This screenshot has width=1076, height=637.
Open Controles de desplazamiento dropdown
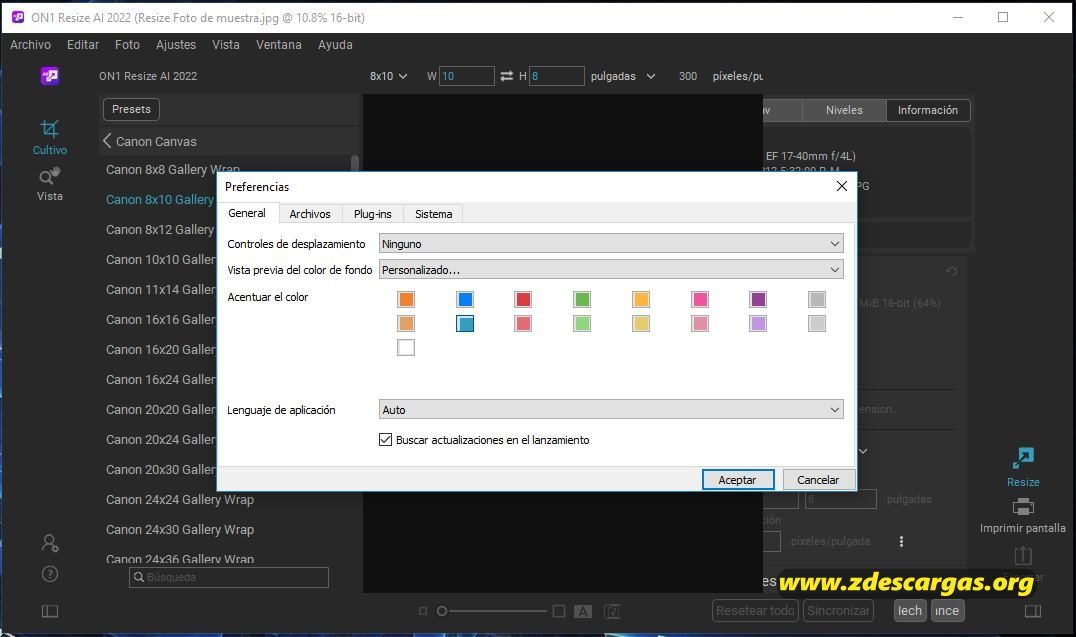[611, 244]
